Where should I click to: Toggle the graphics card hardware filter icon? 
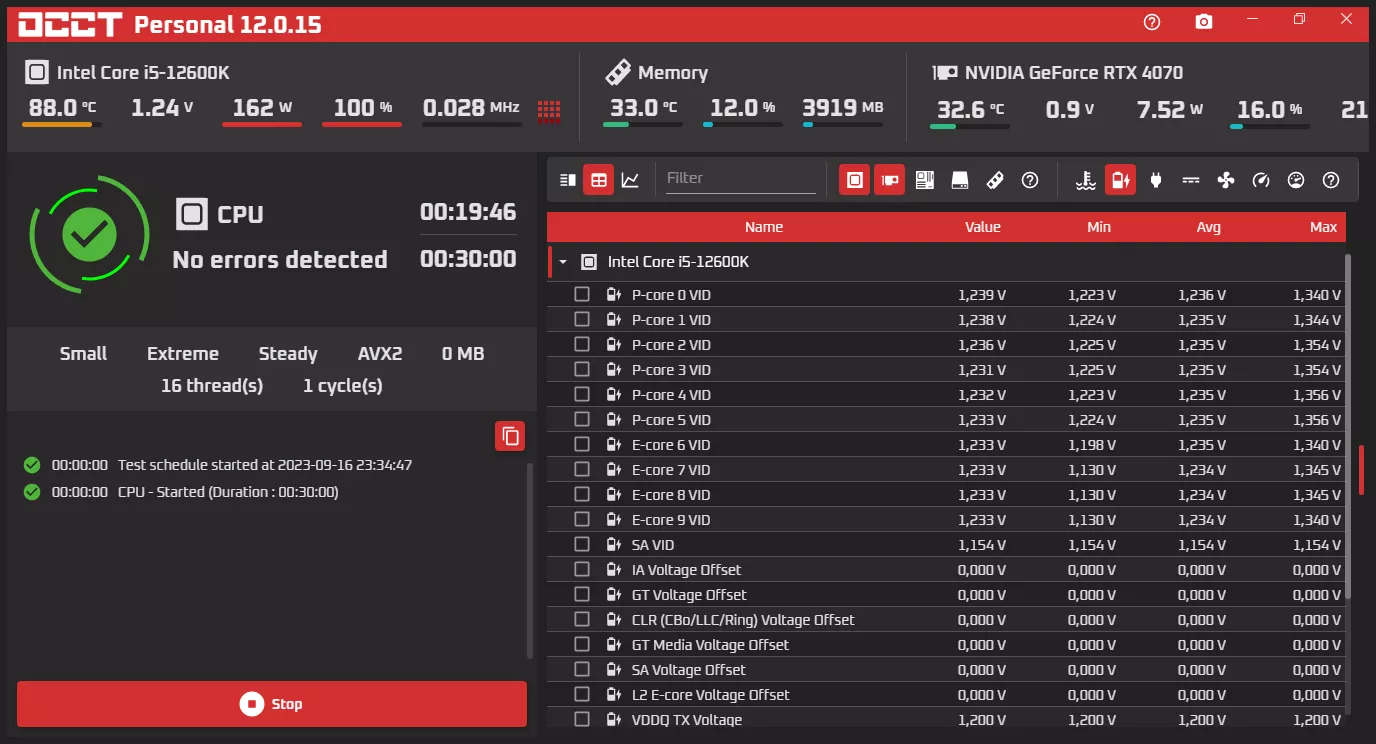(889, 180)
